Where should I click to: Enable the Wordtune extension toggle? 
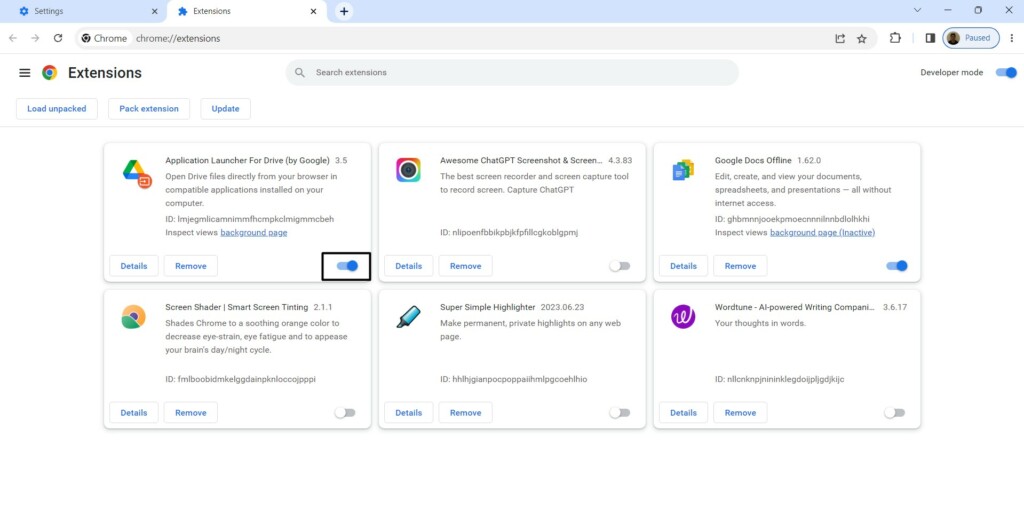tap(894, 413)
